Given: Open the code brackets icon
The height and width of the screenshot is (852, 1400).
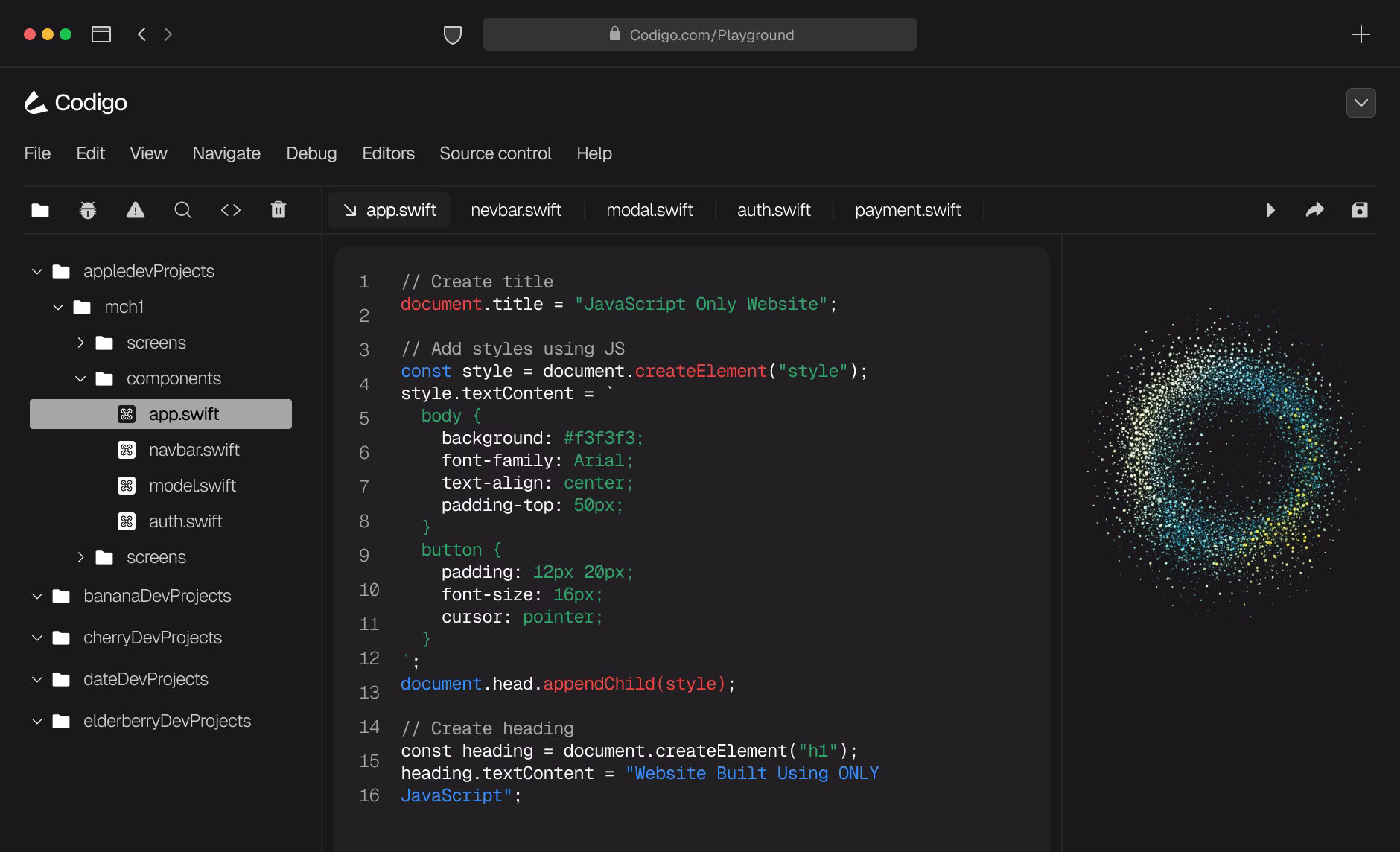Looking at the screenshot, I should [x=231, y=210].
